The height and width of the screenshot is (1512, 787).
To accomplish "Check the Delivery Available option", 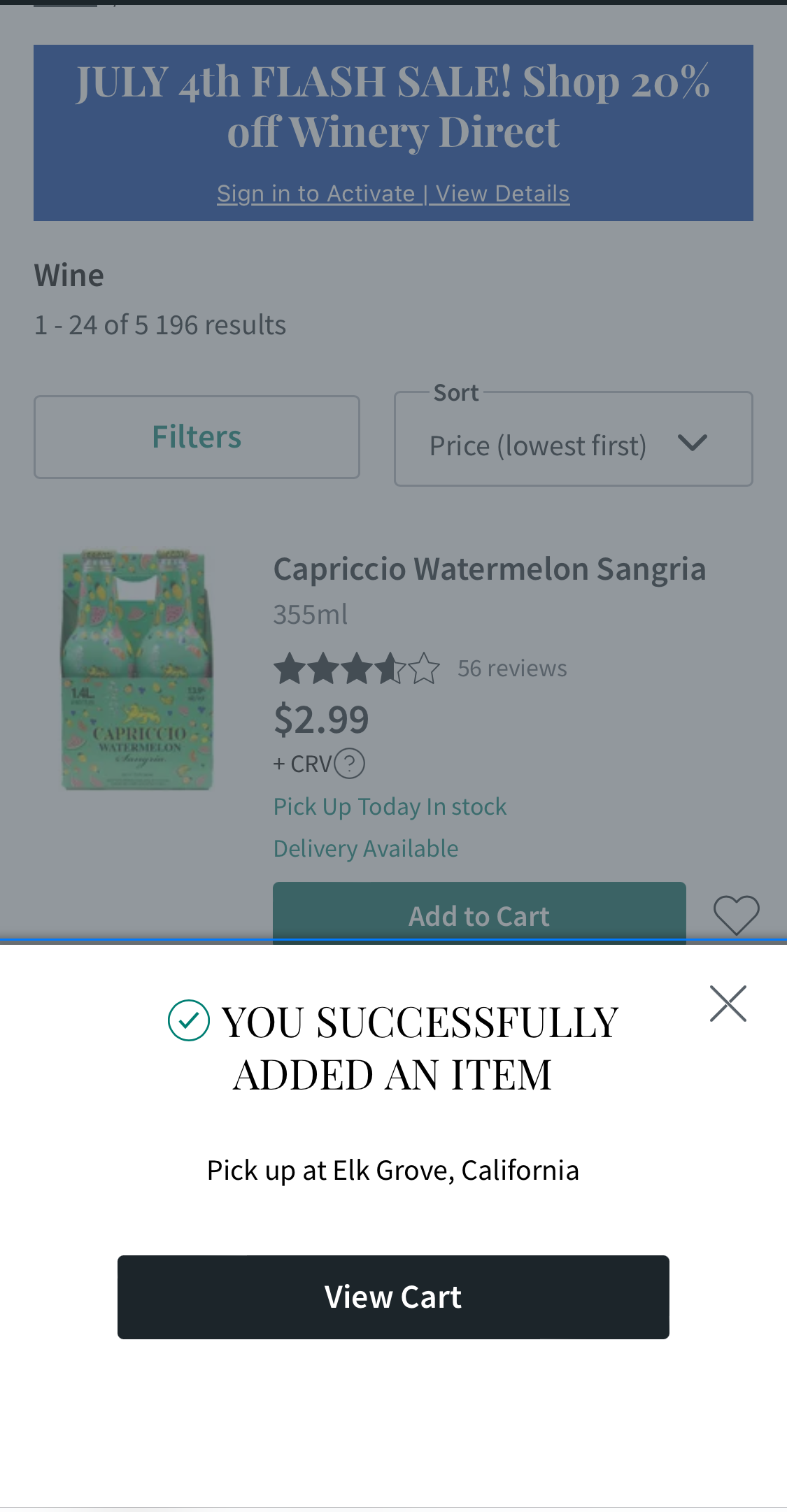I will (x=365, y=848).
